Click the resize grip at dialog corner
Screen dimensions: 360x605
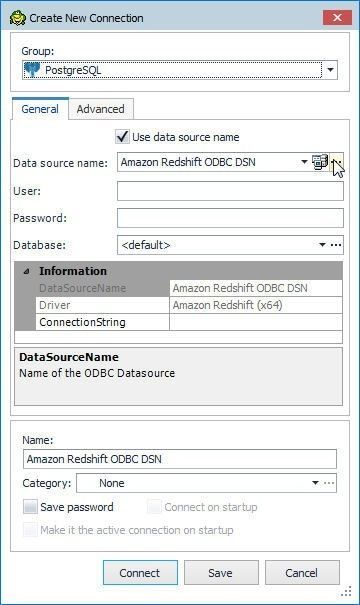click(x=346, y=591)
